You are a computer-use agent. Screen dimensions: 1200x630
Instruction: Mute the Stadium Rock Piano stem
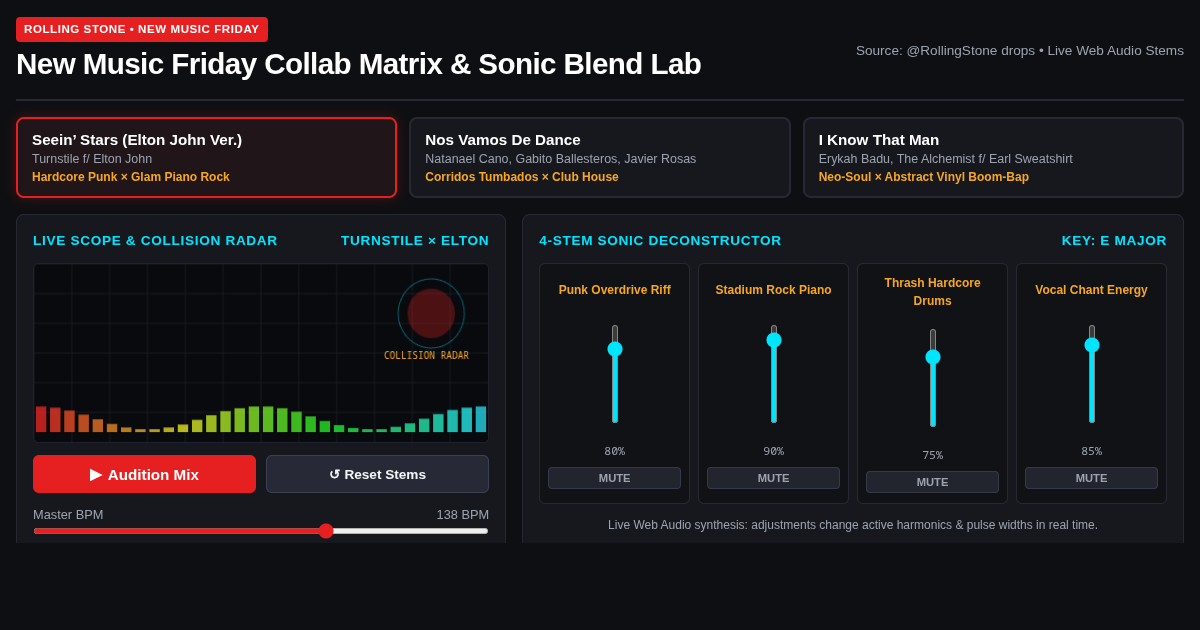[x=773, y=478]
